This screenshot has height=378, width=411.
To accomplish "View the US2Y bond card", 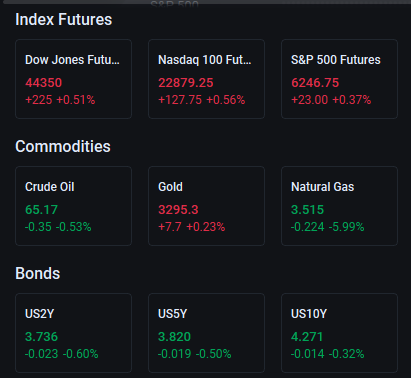I will (x=73, y=333).
